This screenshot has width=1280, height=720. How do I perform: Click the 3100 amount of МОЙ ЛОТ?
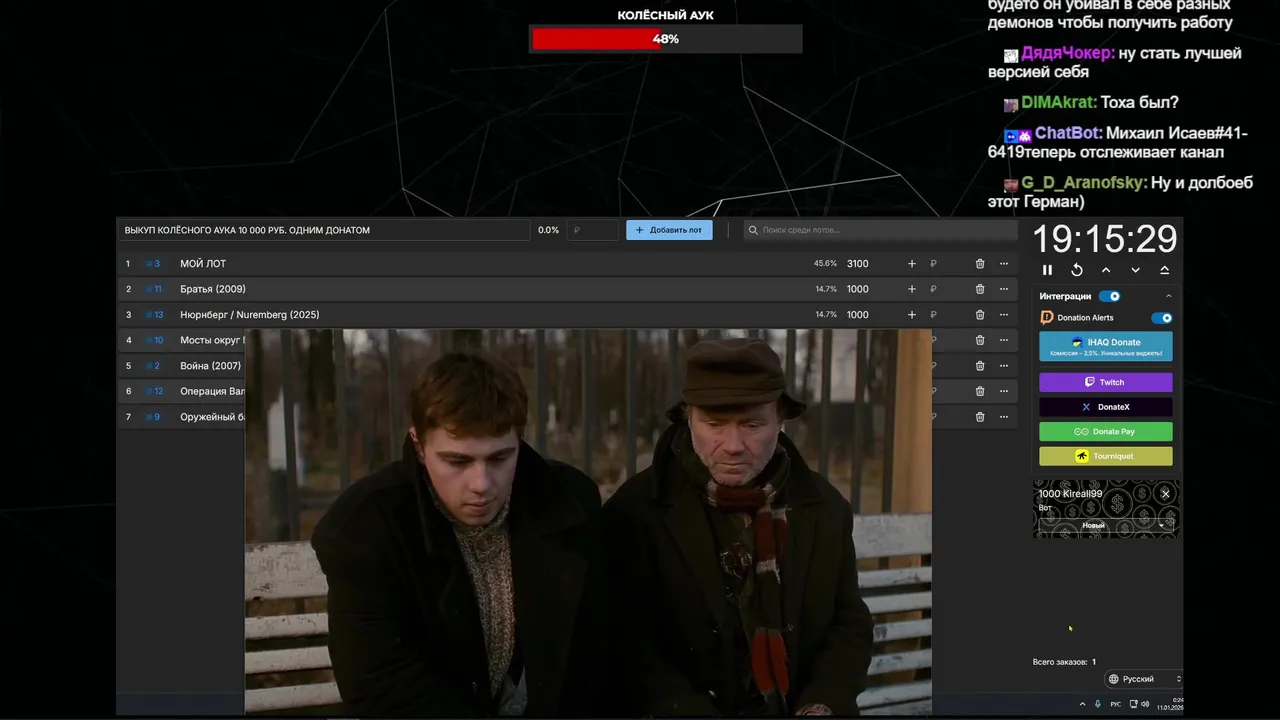click(x=858, y=264)
